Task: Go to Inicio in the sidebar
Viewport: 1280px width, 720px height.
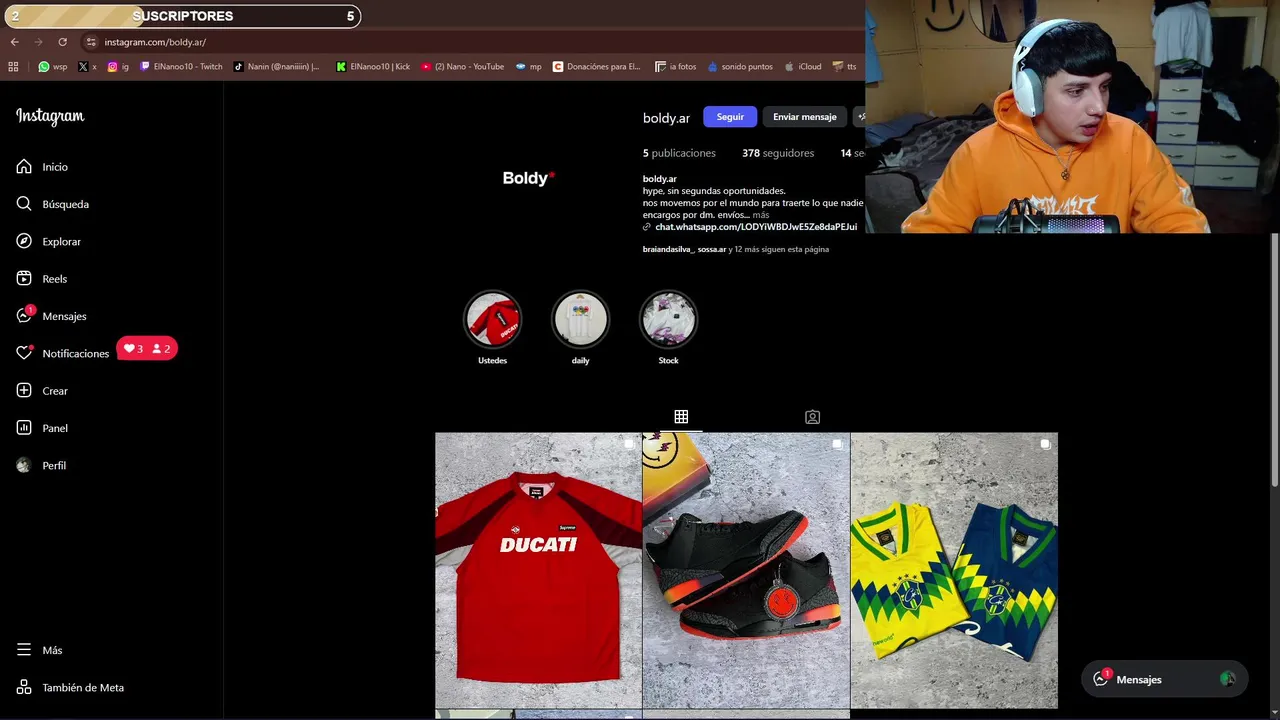Action: tap(42, 167)
